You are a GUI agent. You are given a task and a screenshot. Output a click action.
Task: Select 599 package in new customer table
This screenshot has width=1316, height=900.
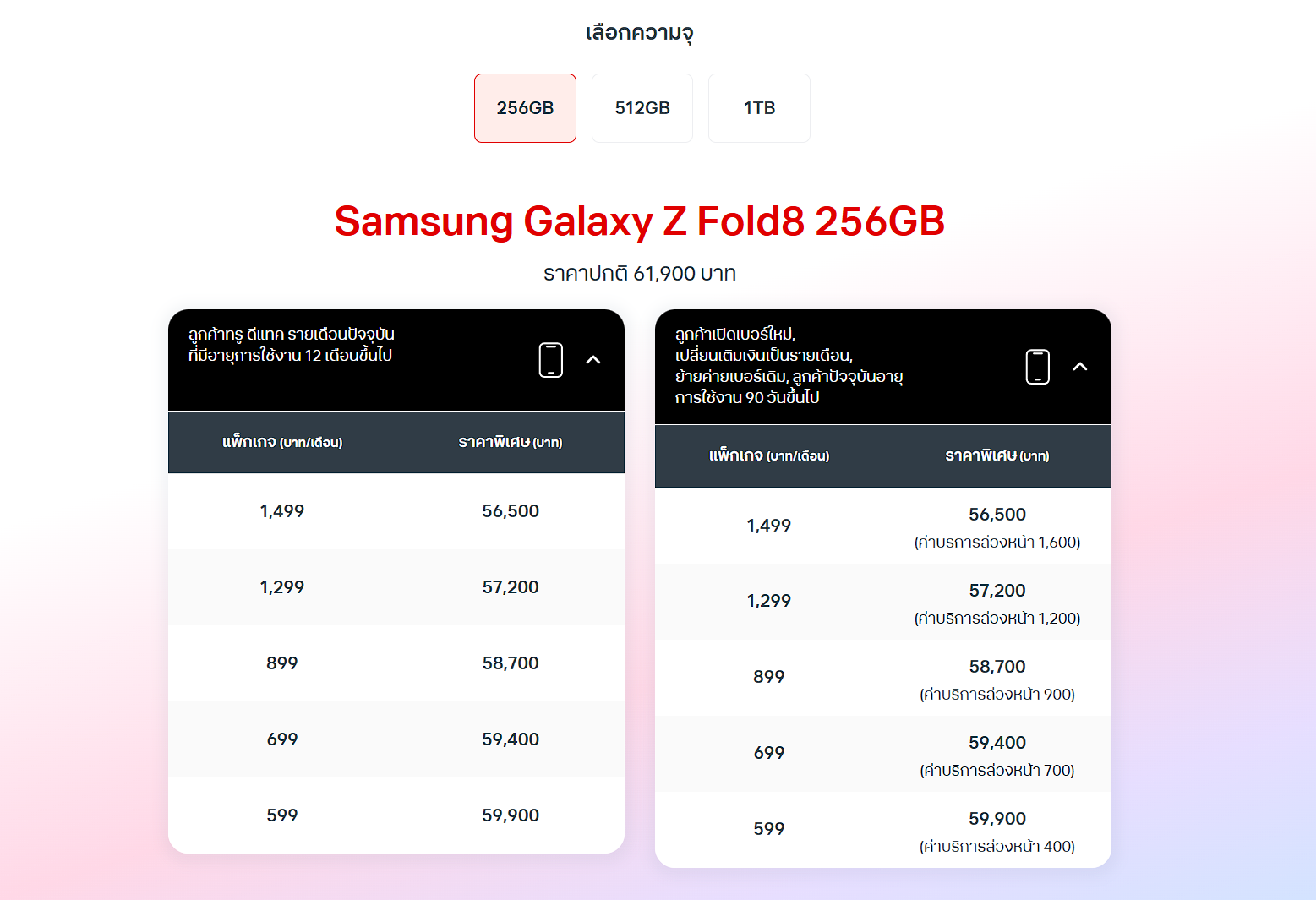[883, 830]
